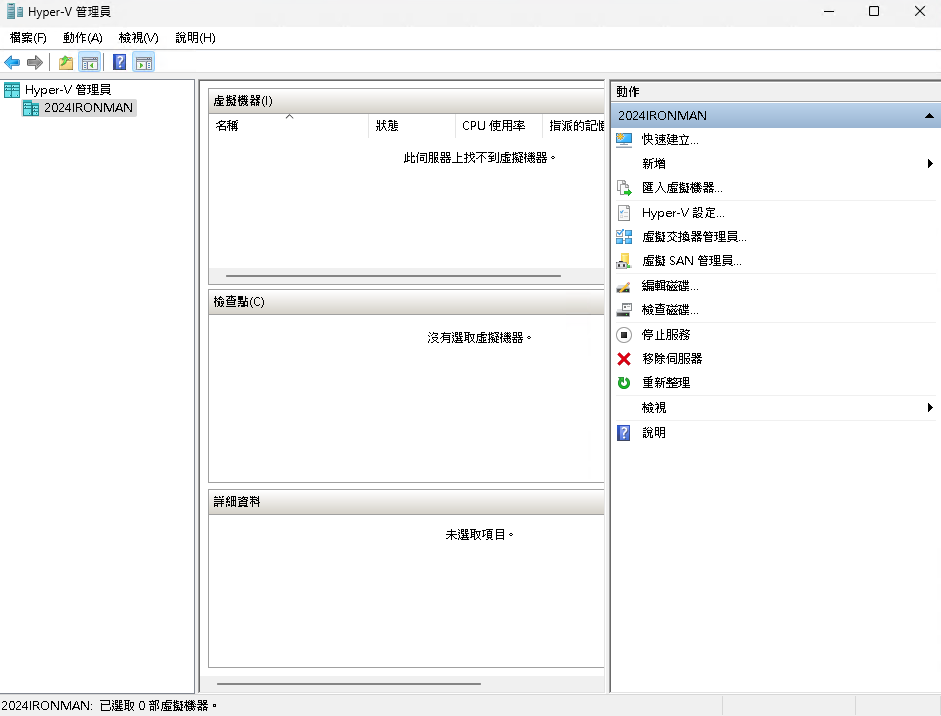The height and width of the screenshot is (716, 941).
Task: Click the 沒有選取虛擬機器 message
Action: tap(479, 338)
